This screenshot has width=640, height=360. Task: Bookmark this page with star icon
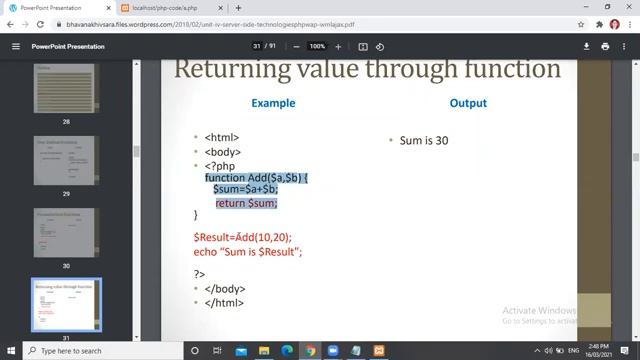(581, 24)
